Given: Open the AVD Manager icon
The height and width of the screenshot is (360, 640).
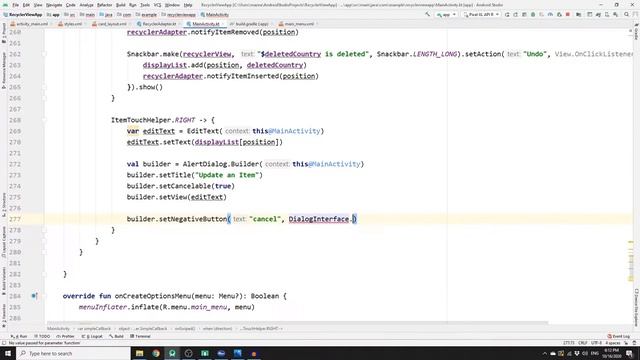Looking at the screenshot, I should [607, 15].
